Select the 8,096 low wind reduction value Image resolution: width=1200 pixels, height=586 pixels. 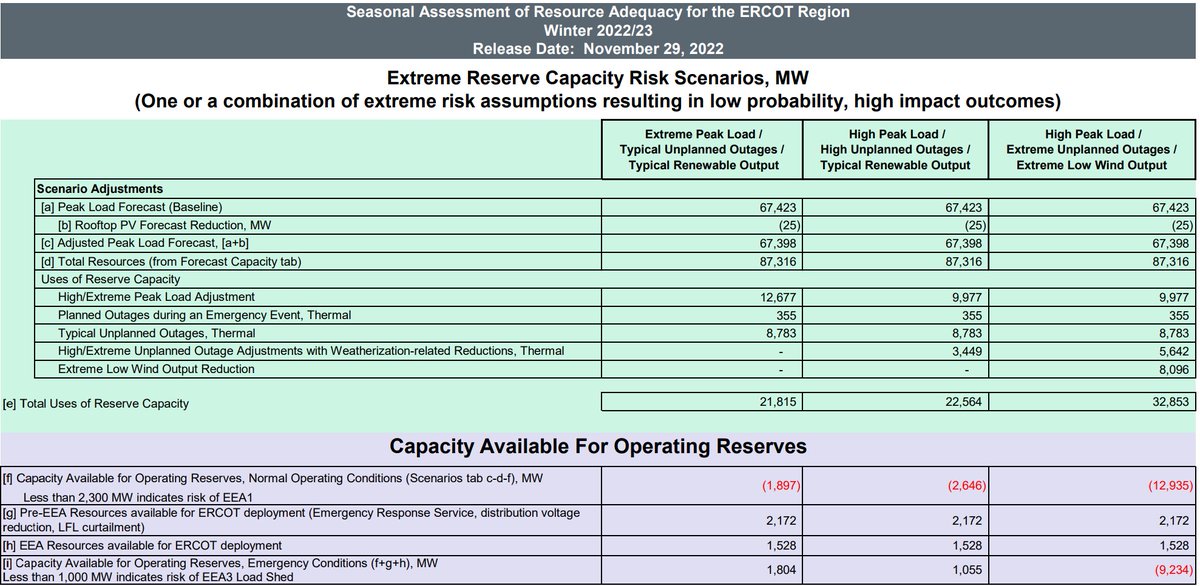point(1174,369)
